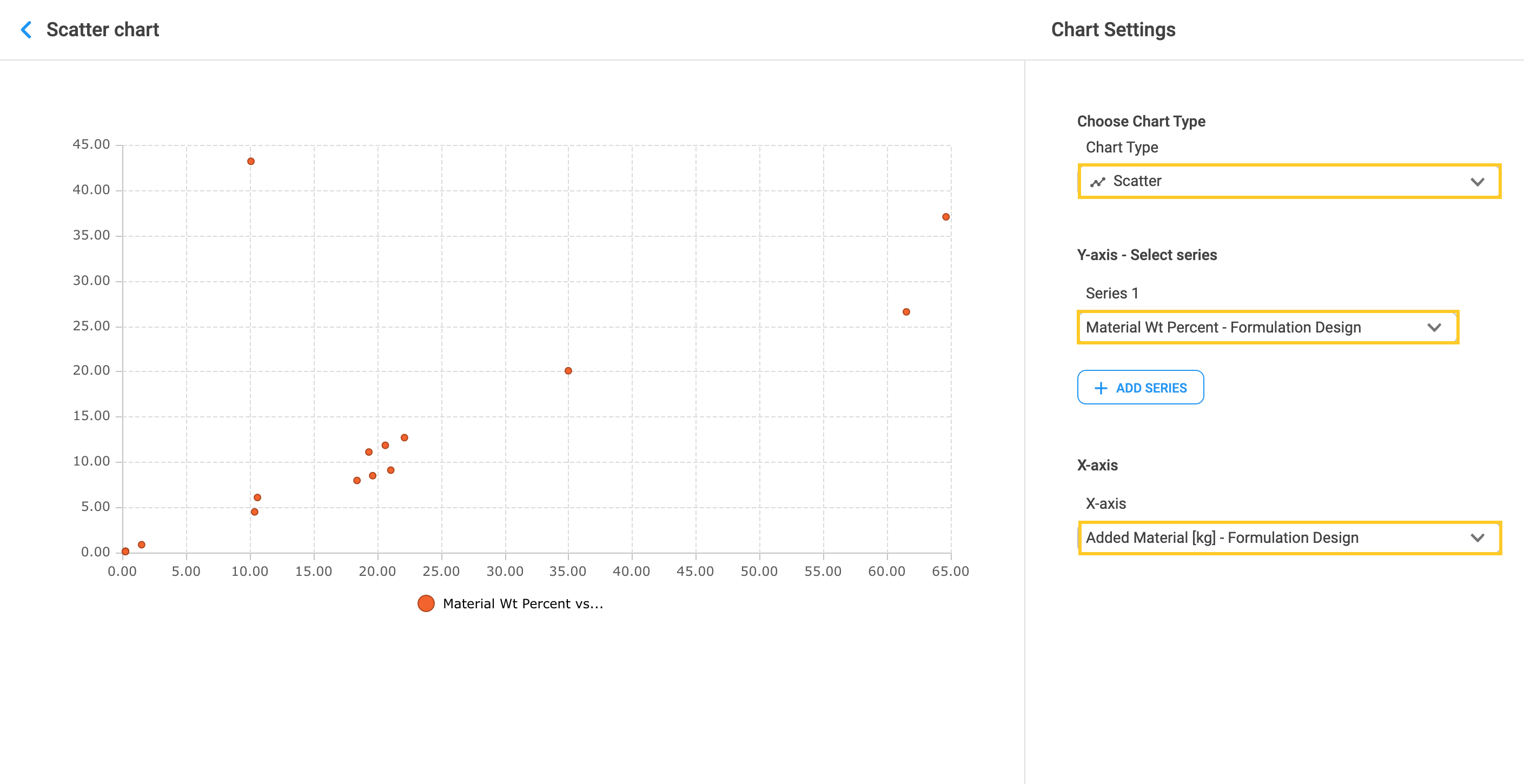The height and width of the screenshot is (784, 1524).
Task: Click the rightmost data point near y 37
Action: coord(945,217)
